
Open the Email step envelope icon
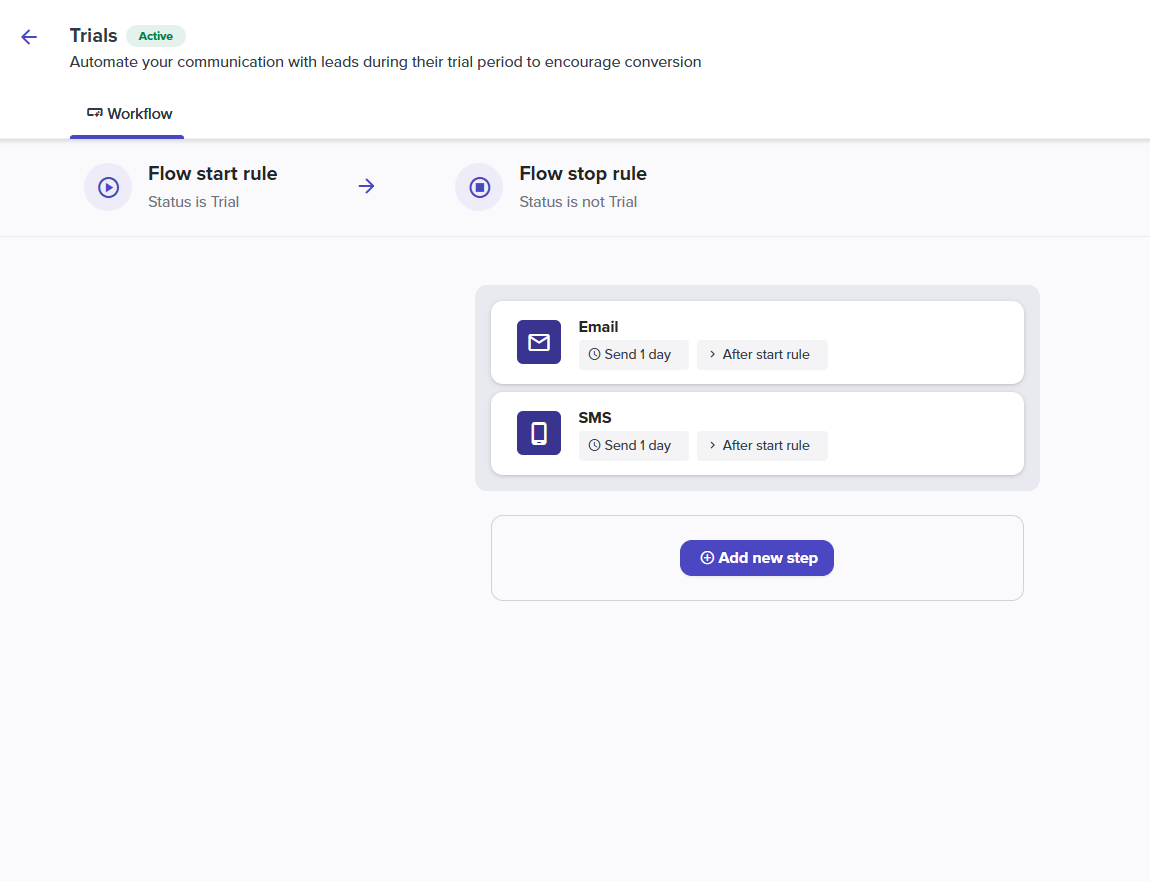[x=538, y=342]
